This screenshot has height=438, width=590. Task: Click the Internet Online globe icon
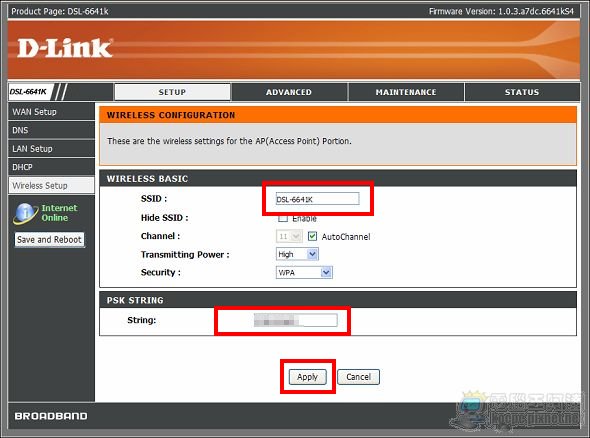[x=25, y=213]
